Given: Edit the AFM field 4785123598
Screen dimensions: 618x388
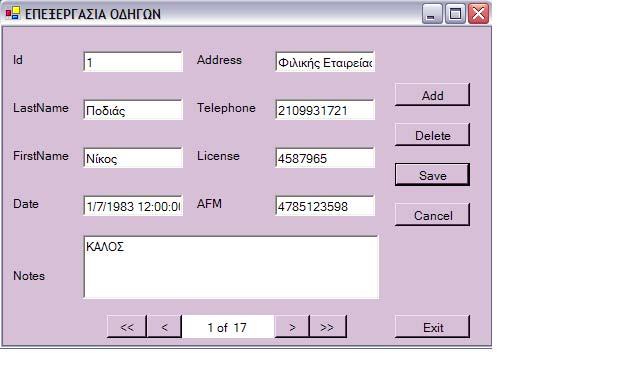Looking at the screenshot, I should coord(325,206).
